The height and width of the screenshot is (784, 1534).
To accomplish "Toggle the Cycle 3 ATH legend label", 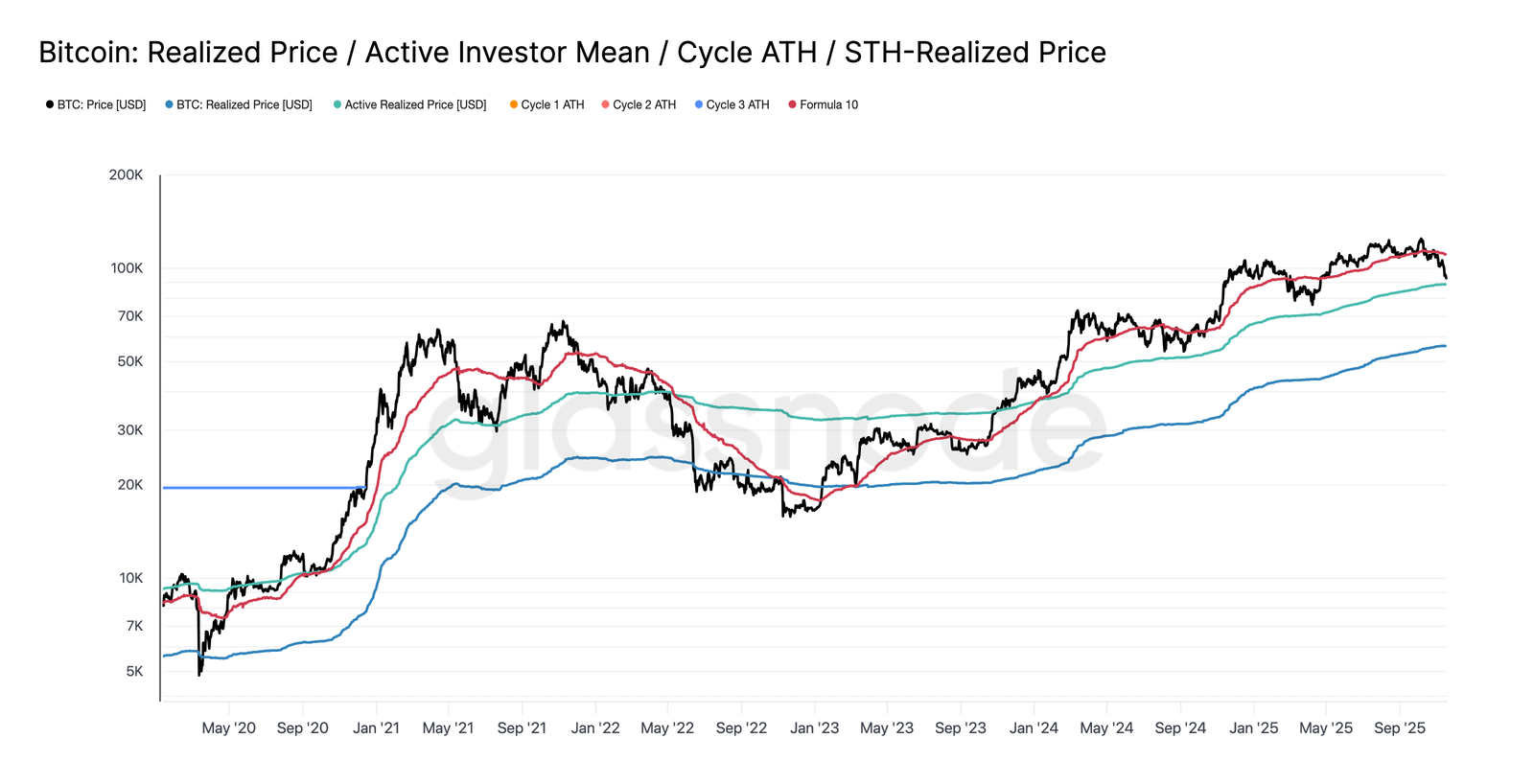I will pyautogui.click(x=737, y=104).
